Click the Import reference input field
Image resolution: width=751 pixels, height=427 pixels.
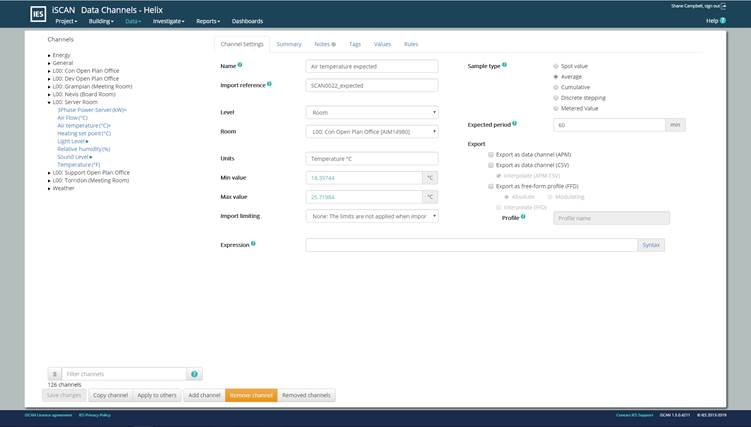click(x=372, y=86)
